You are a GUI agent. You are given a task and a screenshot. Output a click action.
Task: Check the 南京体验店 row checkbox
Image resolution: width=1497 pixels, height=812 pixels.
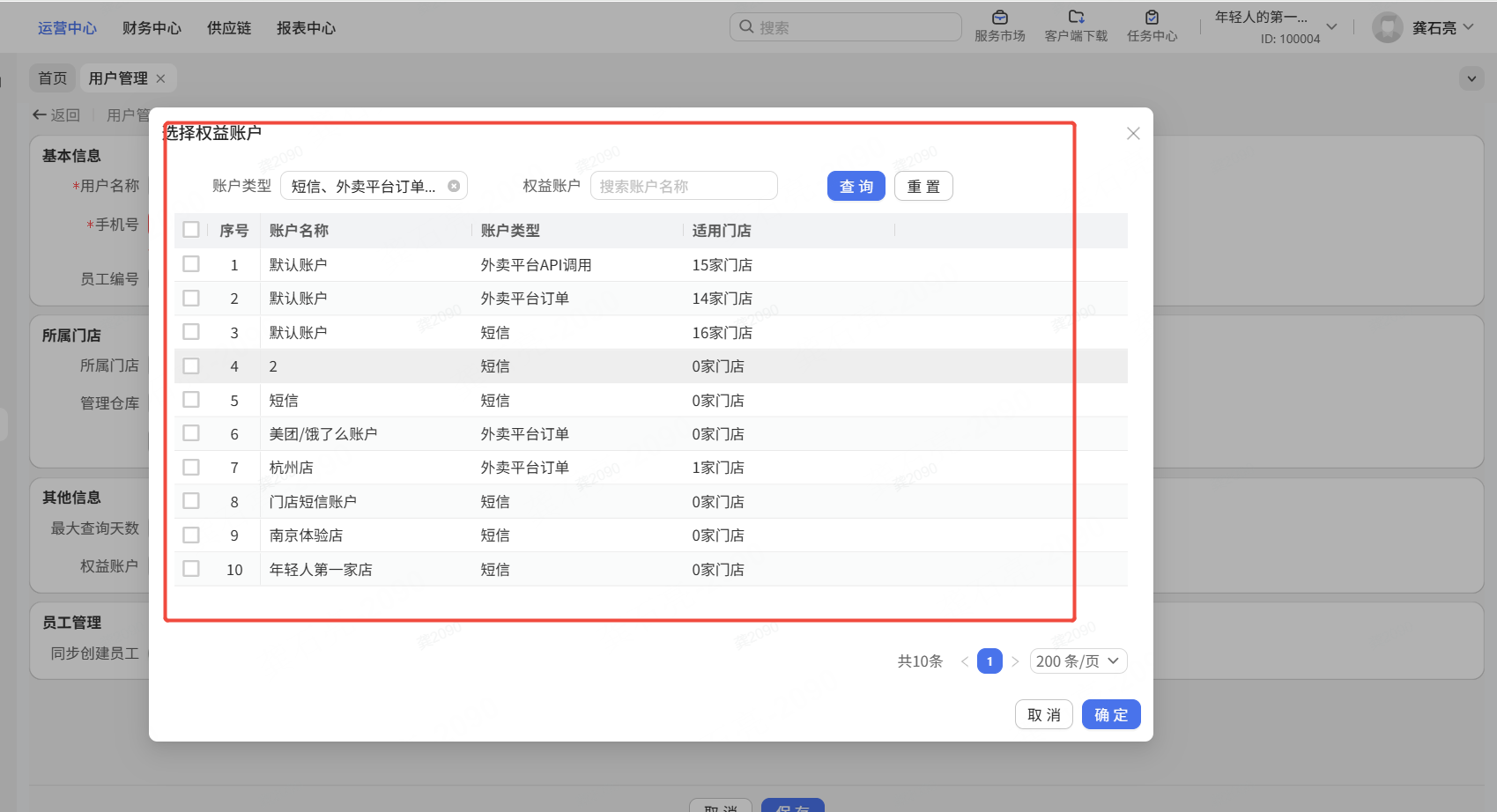click(191, 535)
